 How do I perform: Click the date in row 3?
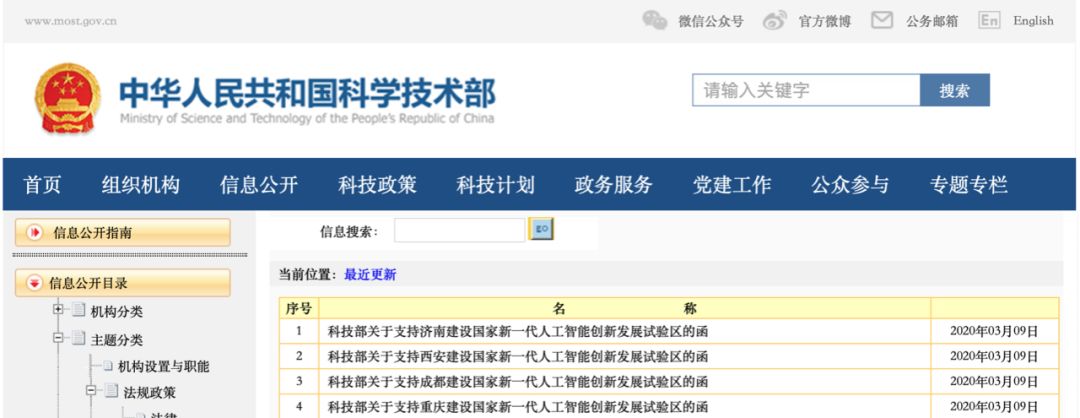994,381
